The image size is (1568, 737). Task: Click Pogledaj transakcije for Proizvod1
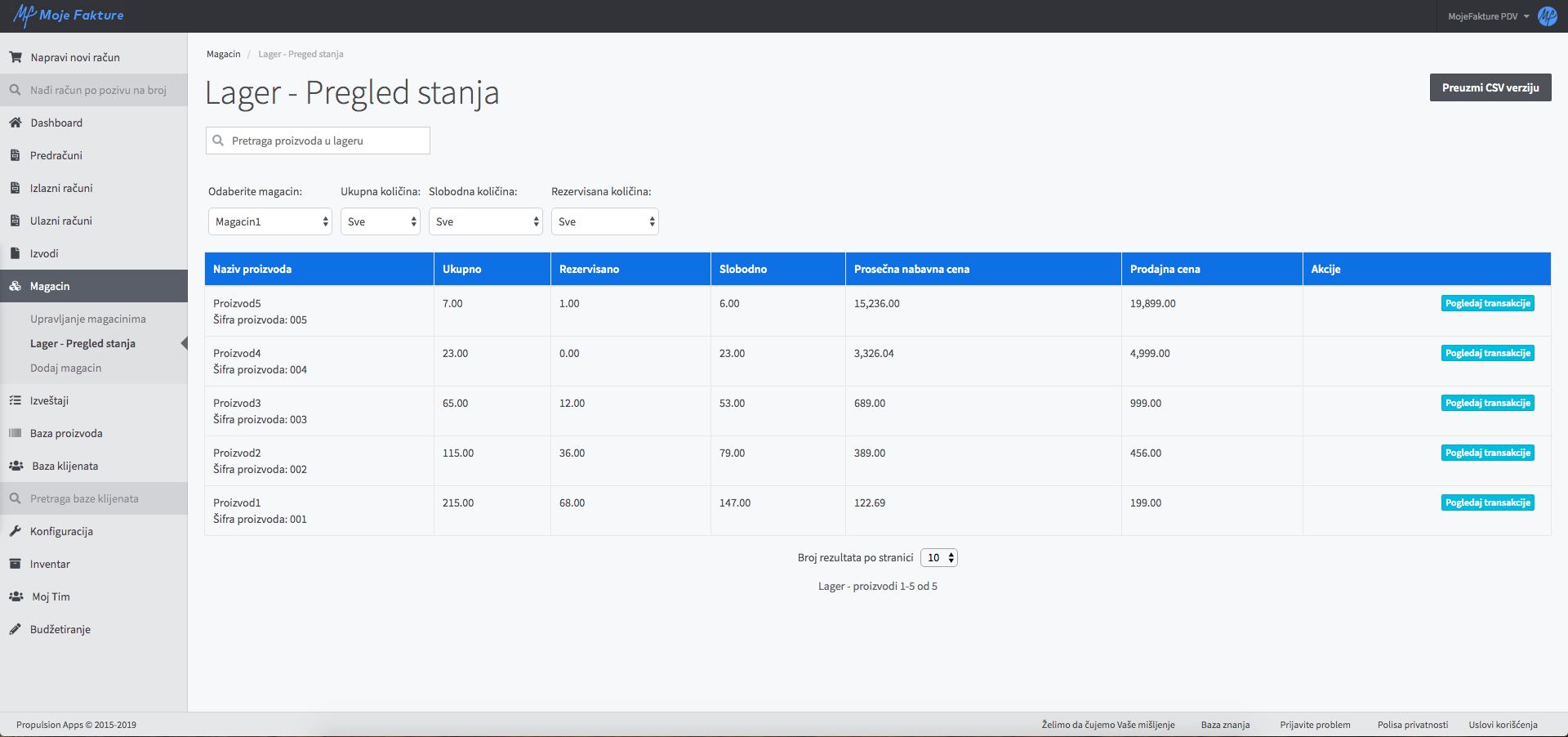tap(1487, 502)
